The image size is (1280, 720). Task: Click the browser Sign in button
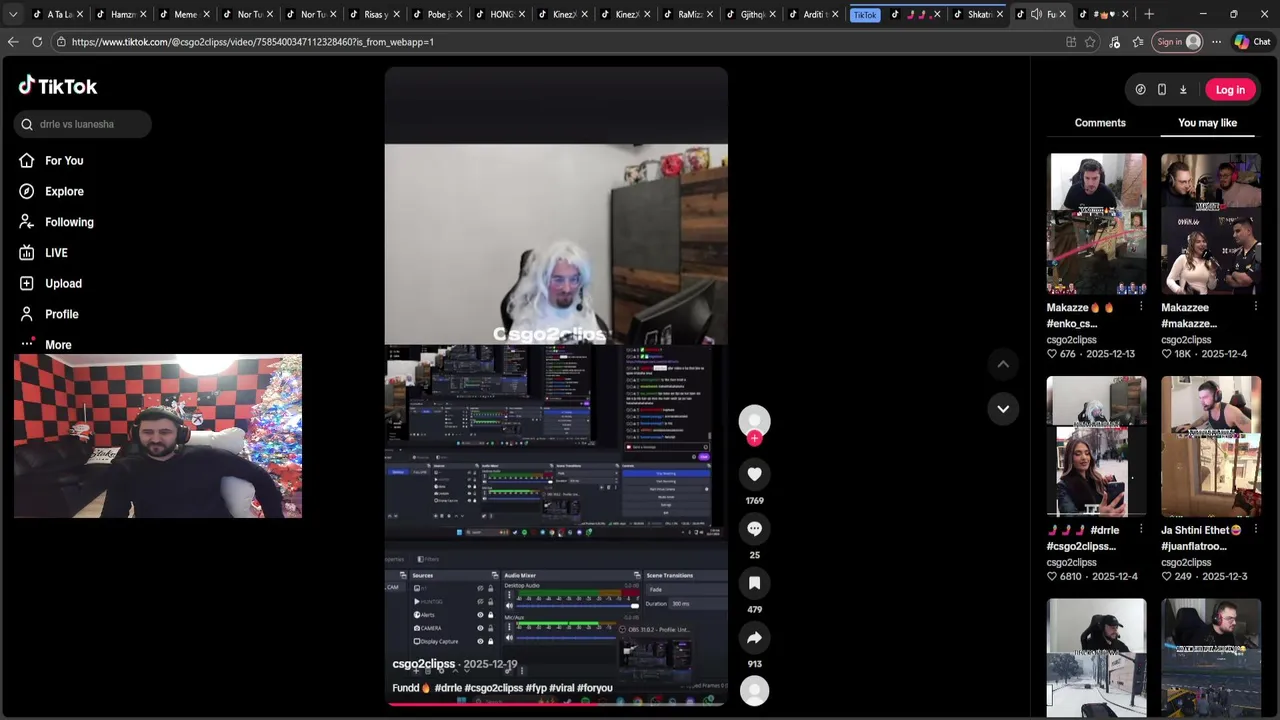tap(1179, 42)
